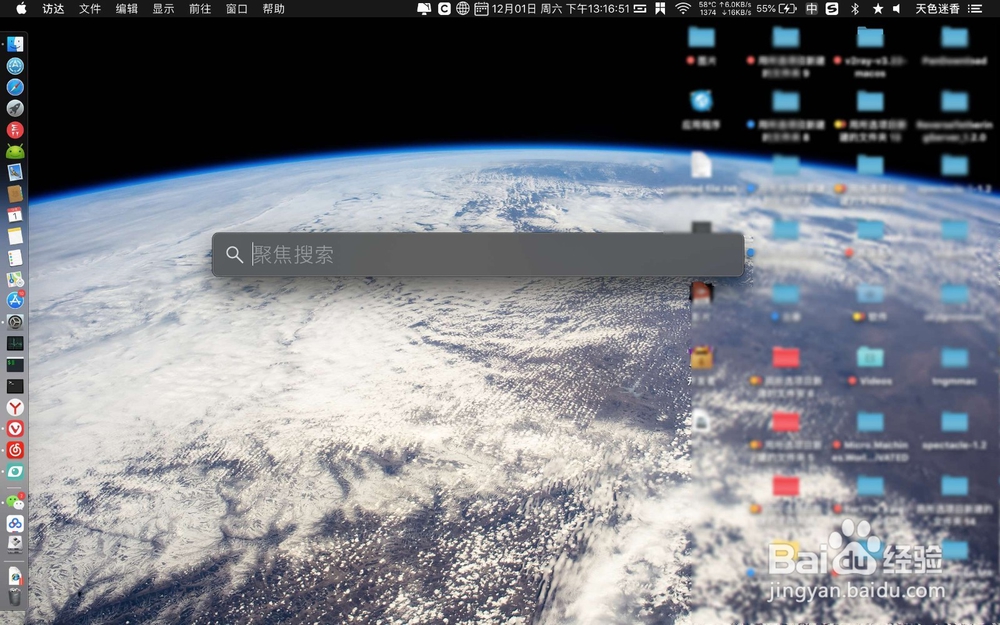Viewport: 1000px width, 625px height.
Task: Open the Yandex browser Y icon
Action: [x=15, y=408]
